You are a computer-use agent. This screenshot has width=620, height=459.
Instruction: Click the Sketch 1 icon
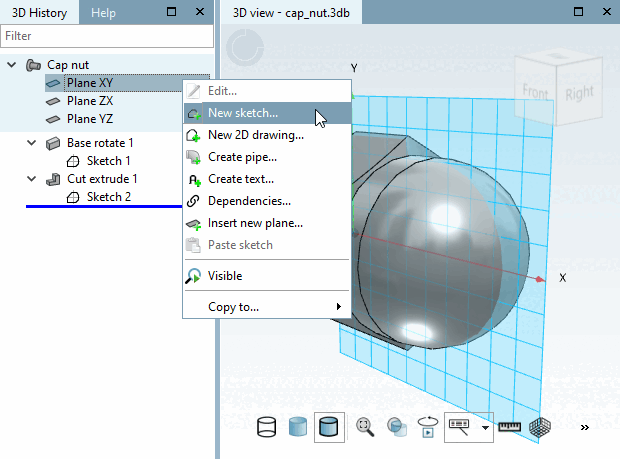pyautogui.click(x=73, y=161)
